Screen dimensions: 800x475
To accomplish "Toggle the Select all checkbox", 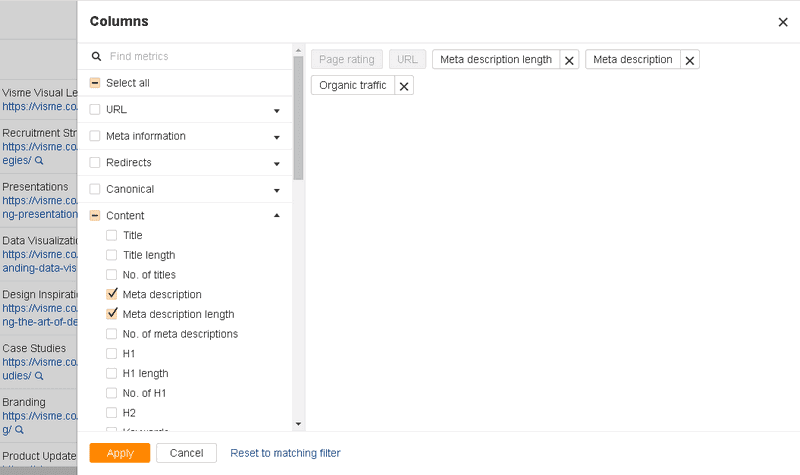I will click(x=95, y=83).
